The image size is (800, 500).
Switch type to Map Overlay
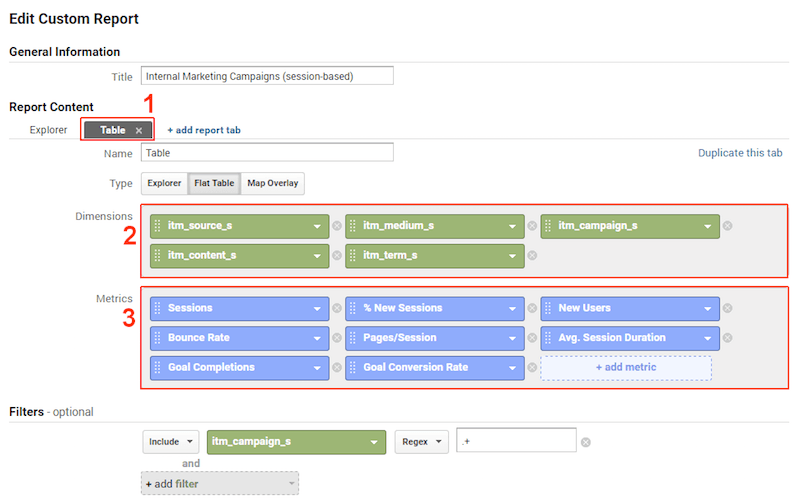pyautogui.click(x=273, y=183)
